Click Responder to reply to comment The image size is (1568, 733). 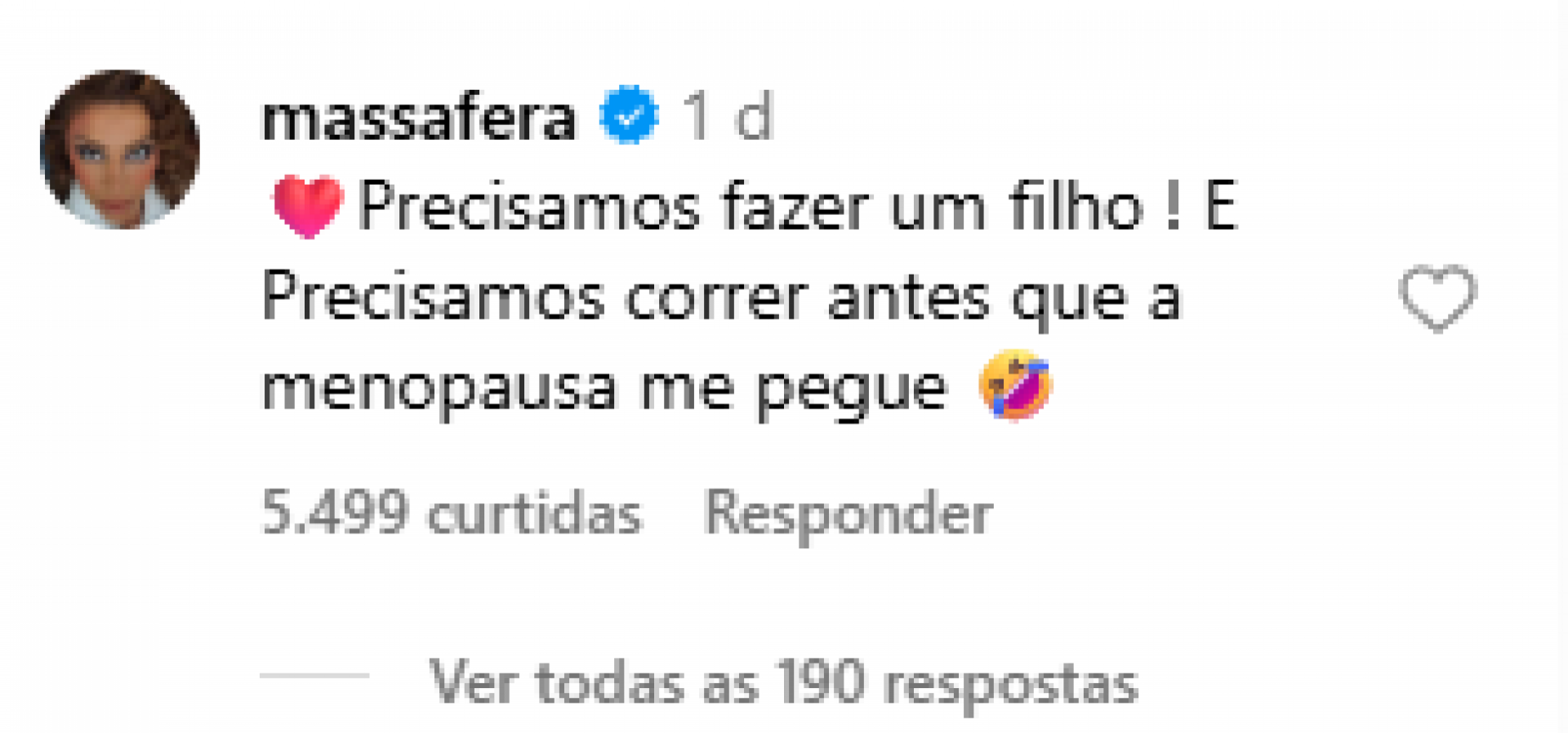[x=848, y=514]
